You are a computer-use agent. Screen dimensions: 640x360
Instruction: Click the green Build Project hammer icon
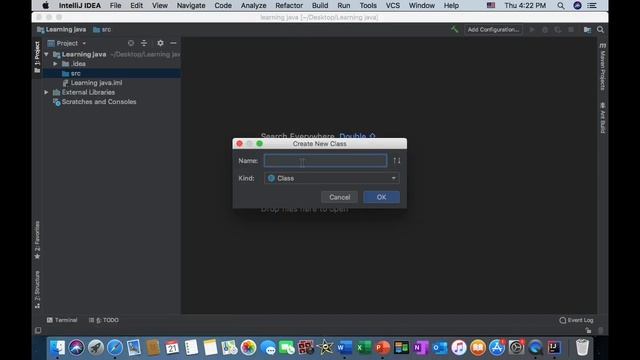click(454, 29)
